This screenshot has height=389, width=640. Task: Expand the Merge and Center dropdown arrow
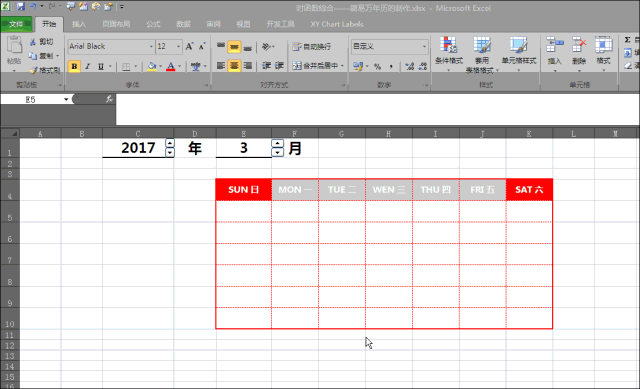tap(342, 66)
